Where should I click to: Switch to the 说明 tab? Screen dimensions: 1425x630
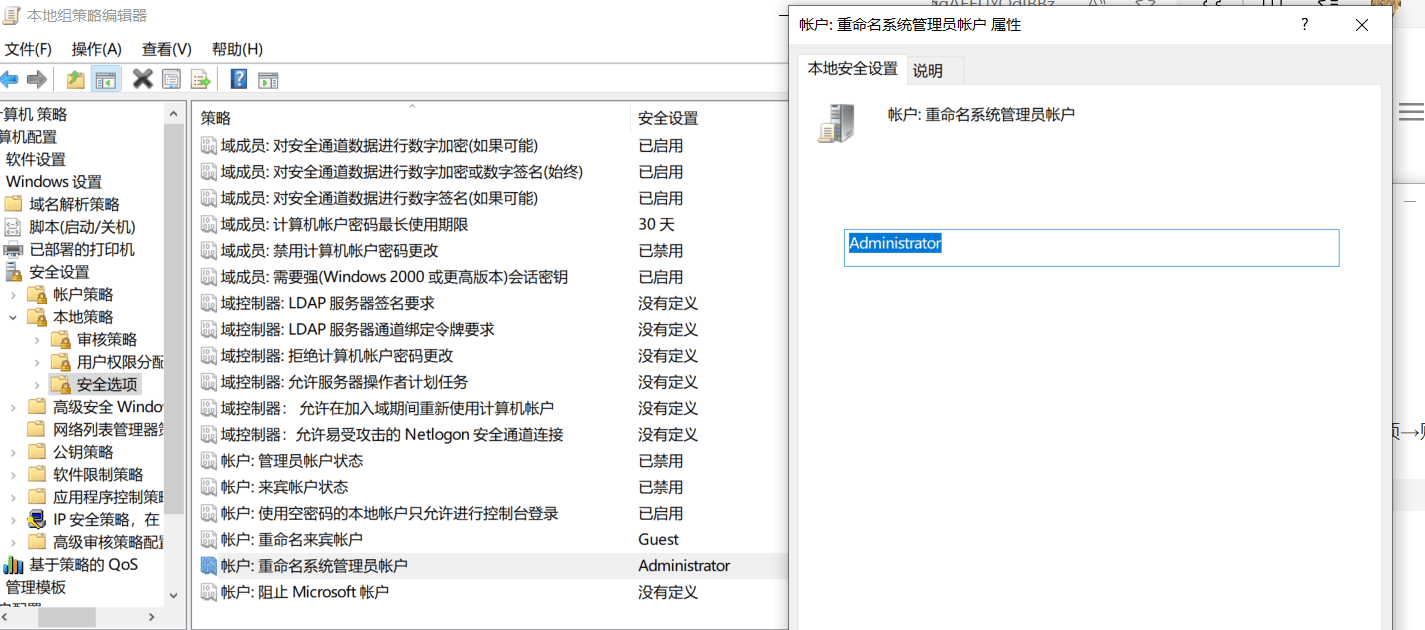933,70
